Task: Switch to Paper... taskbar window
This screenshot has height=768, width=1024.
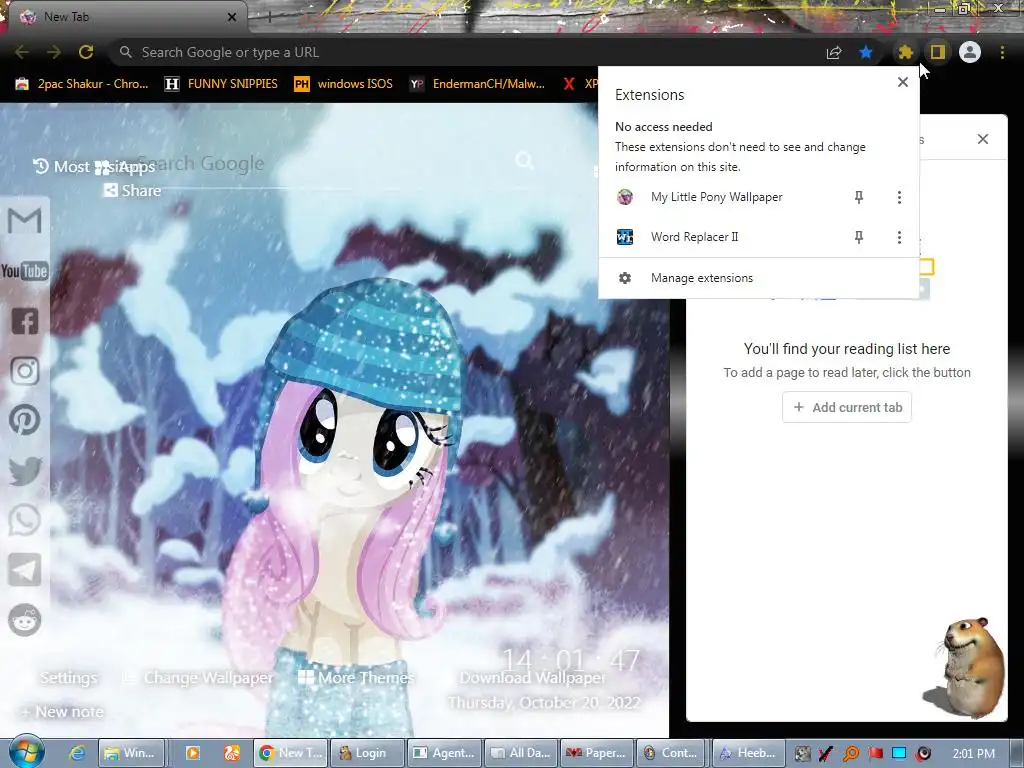Action: pyautogui.click(x=595, y=753)
